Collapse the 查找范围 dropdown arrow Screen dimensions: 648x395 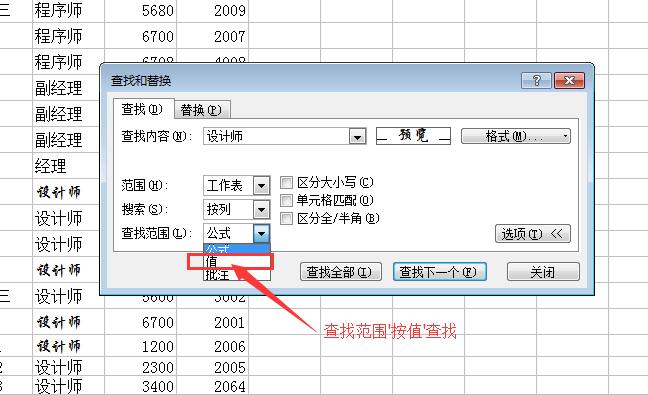pos(261,233)
